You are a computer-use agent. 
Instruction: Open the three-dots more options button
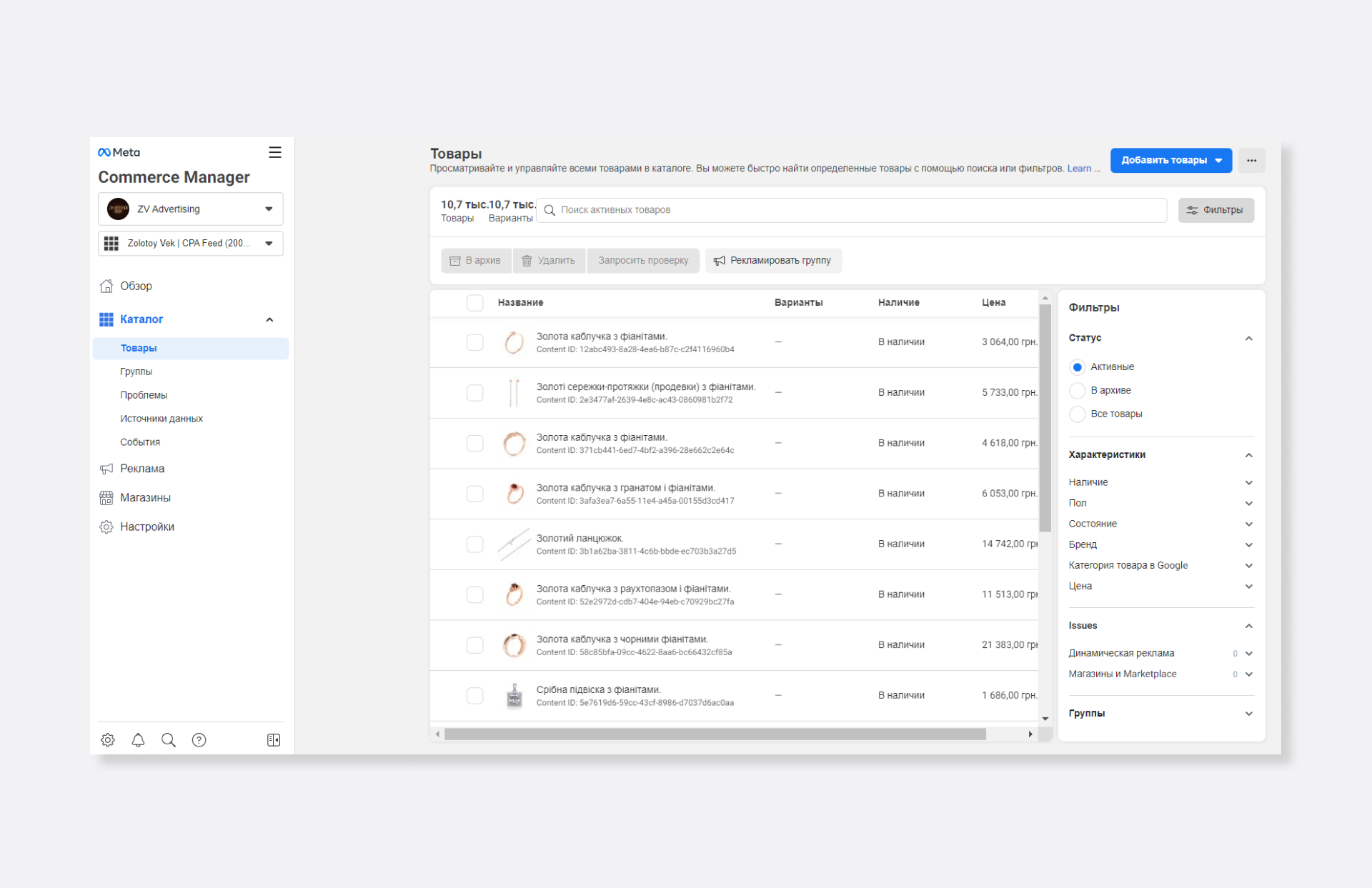(1251, 160)
